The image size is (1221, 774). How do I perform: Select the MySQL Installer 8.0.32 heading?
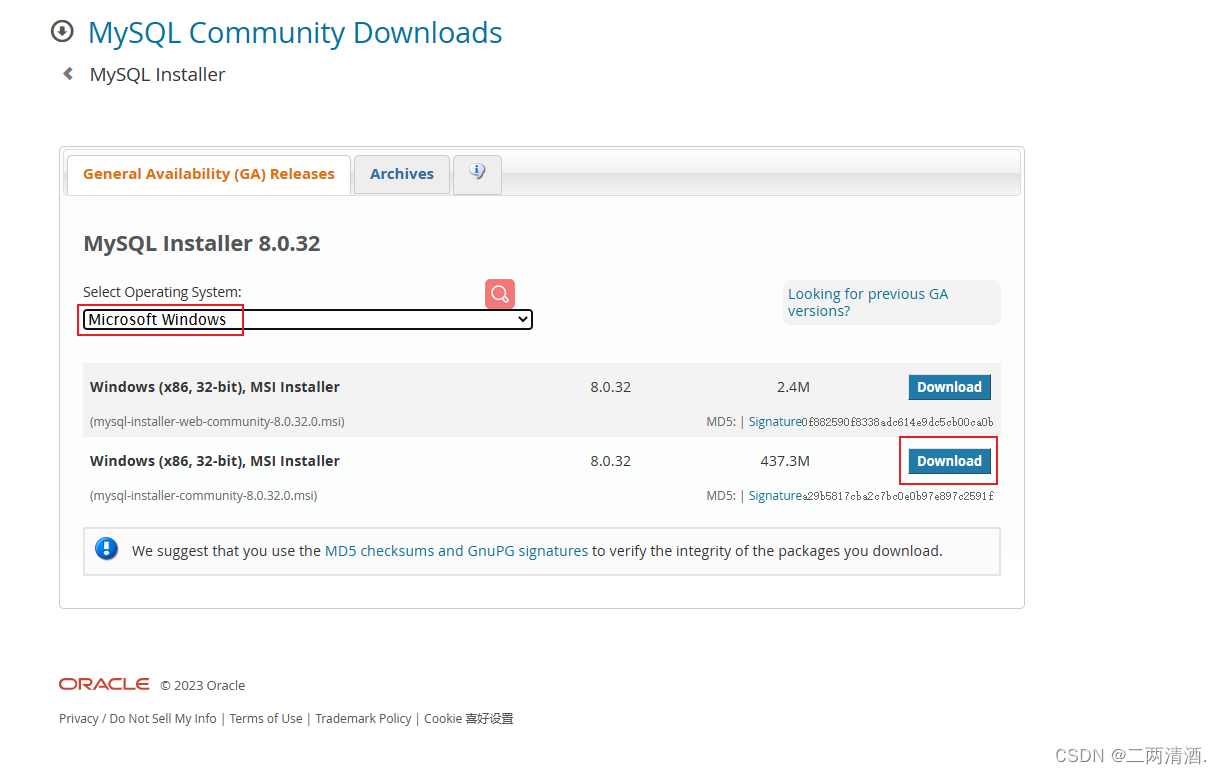[202, 243]
